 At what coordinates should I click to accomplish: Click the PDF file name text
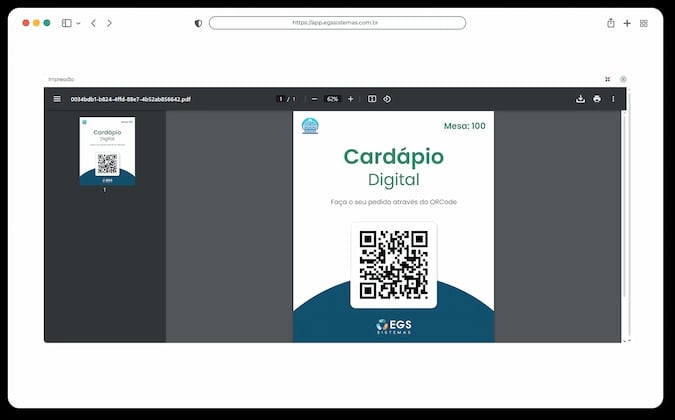[130, 99]
